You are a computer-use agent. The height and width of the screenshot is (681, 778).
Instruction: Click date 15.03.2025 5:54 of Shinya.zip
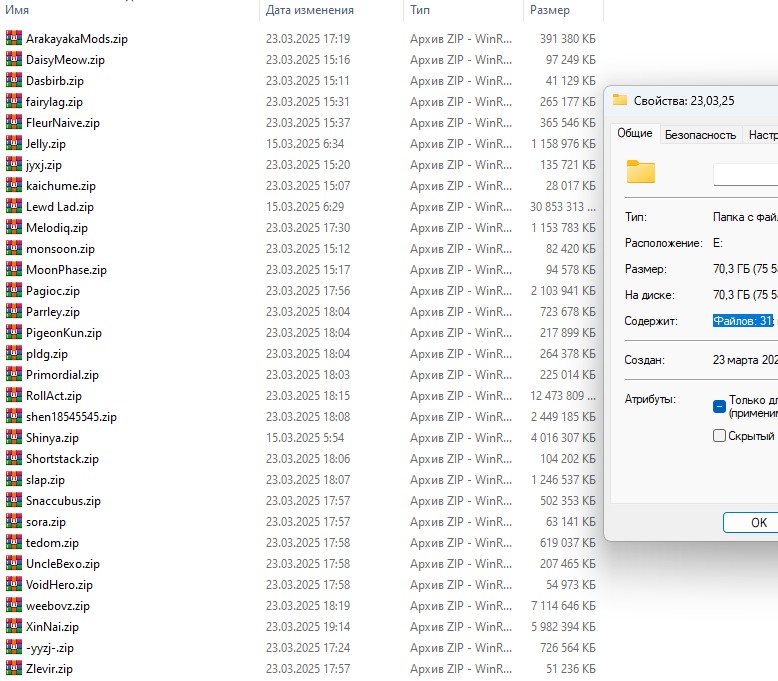[x=305, y=437]
